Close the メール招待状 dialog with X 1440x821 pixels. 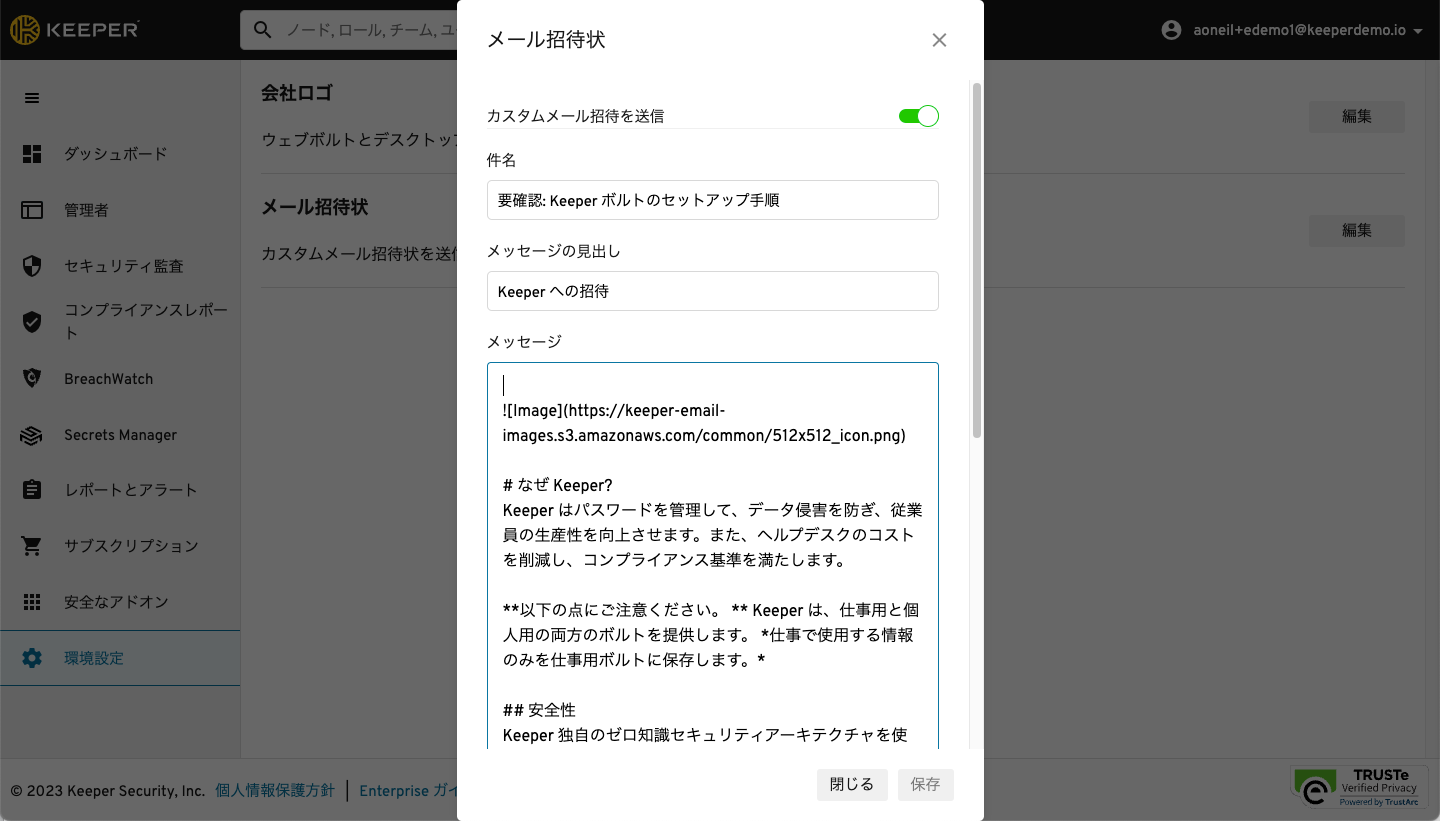(938, 40)
